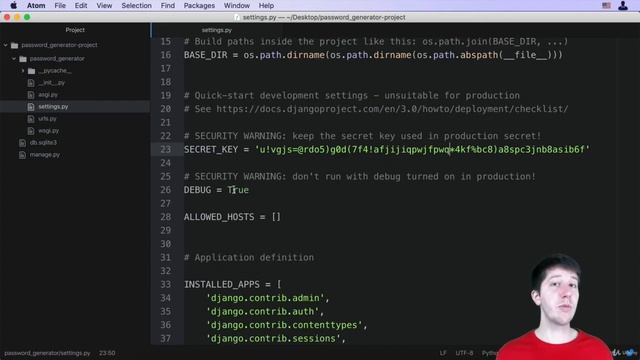Image resolution: width=640 pixels, height=360 pixels.
Task: Open urls.py in the tree
Action: tap(47, 119)
